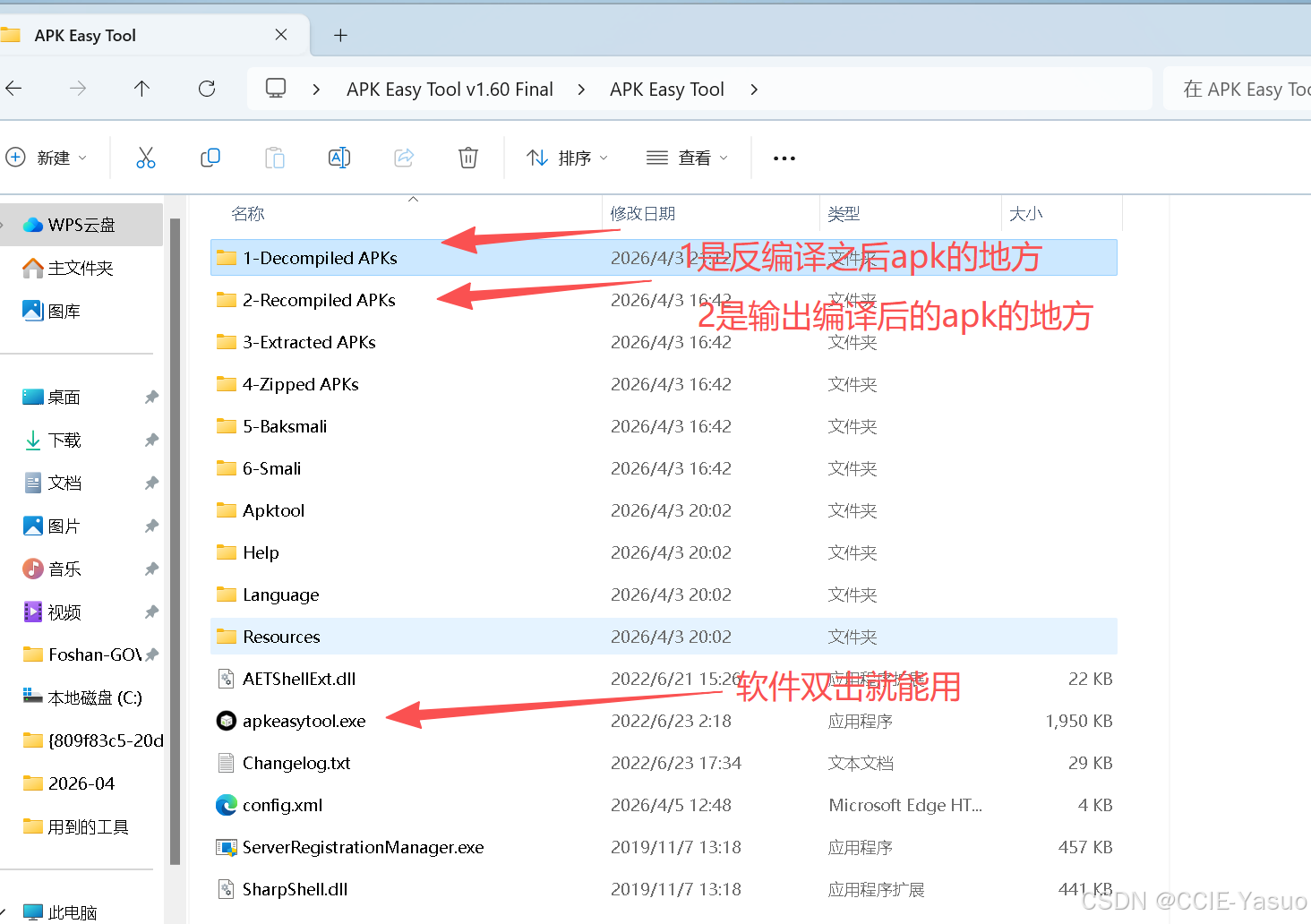Click the Rename icon in toolbar
1311x924 pixels.
click(339, 158)
